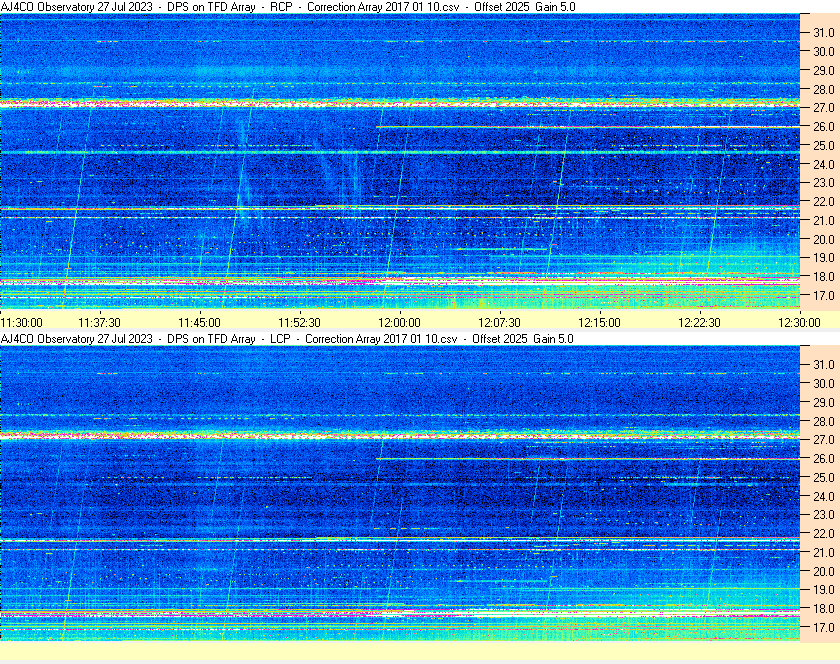Screen dimensions: 840x664
Task: Pick the 29.0 frequency label on LCP axis
Action: pyautogui.click(x=824, y=402)
